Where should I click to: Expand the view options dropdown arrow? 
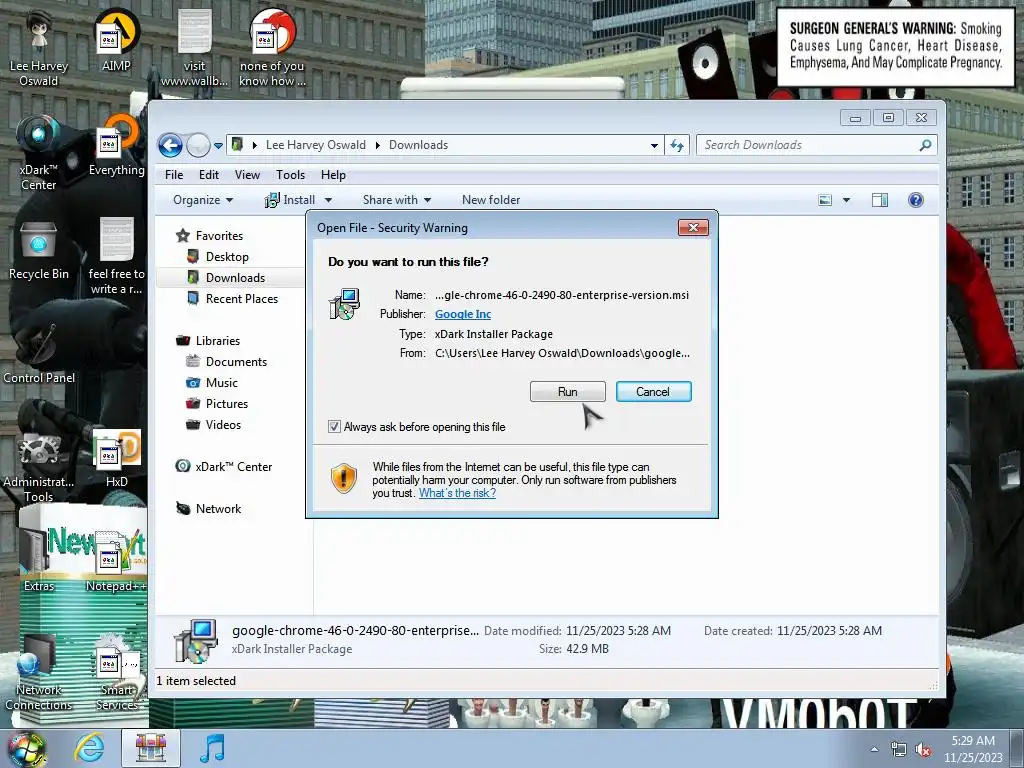(846, 200)
